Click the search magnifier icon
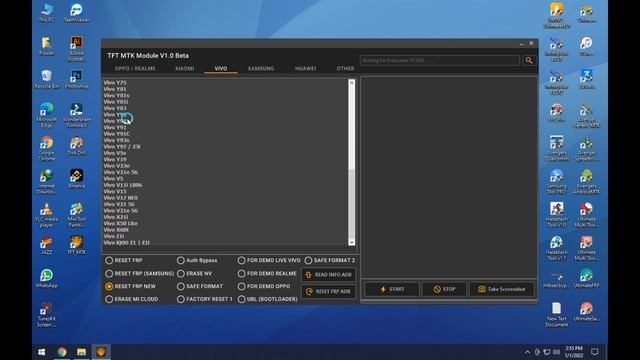 point(529,60)
